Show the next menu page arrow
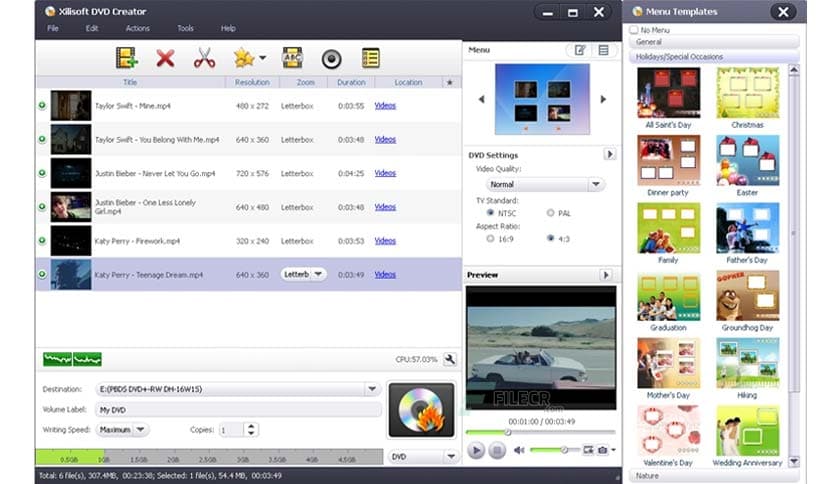Screen dimensions: 836x484 (x=604, y=99)
